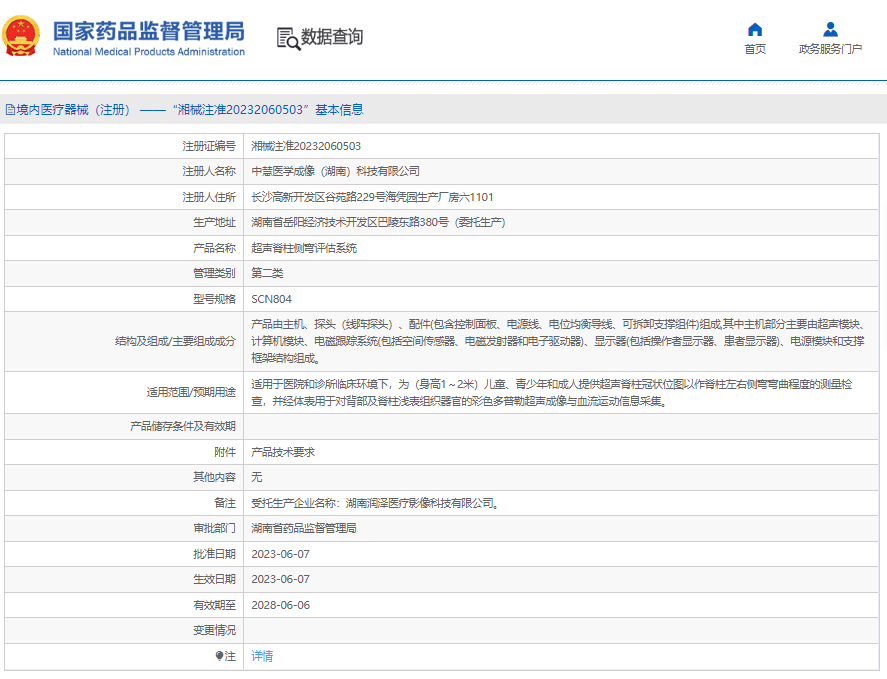The width and height of the screenshot is (887, 679).
Task: Open 政务服务门户 user icon
Action: pos(830,29)
